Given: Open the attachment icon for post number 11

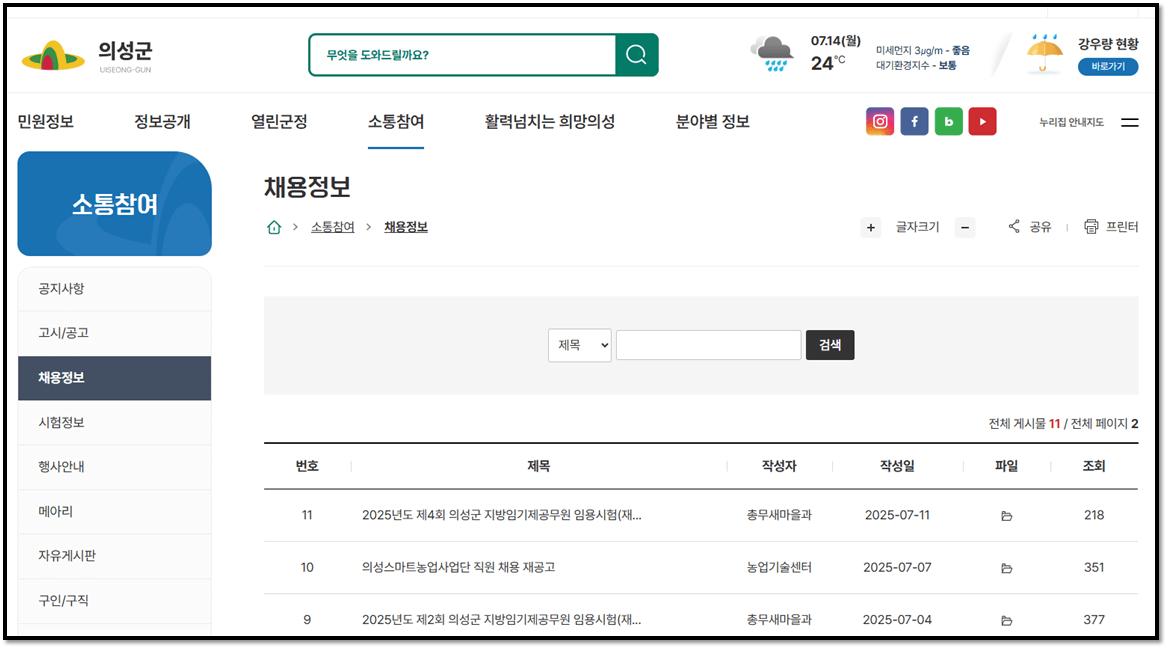Looking at the screenshot, I should [1006, 515].
